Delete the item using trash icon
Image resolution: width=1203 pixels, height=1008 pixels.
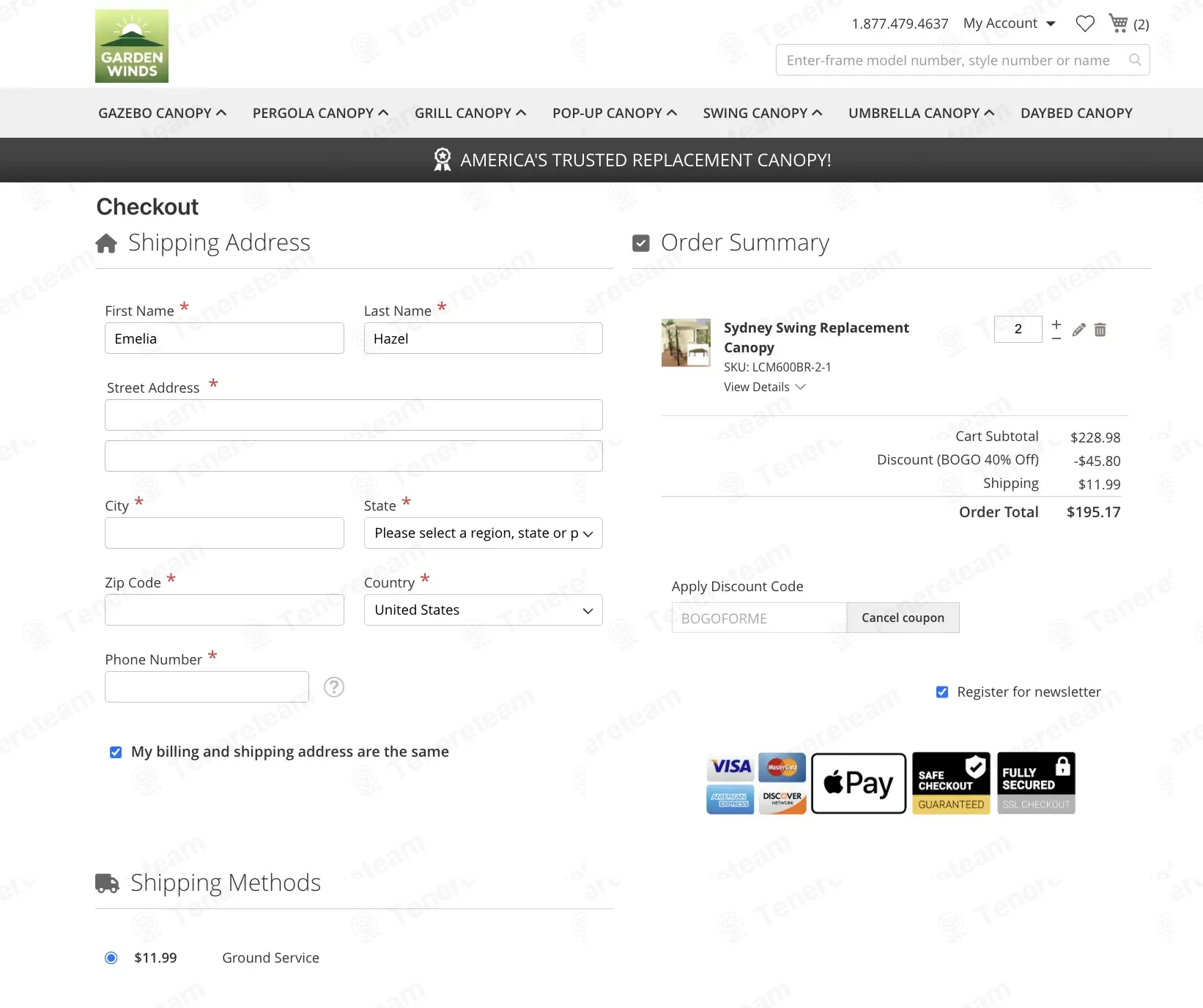coord(1100,330)
